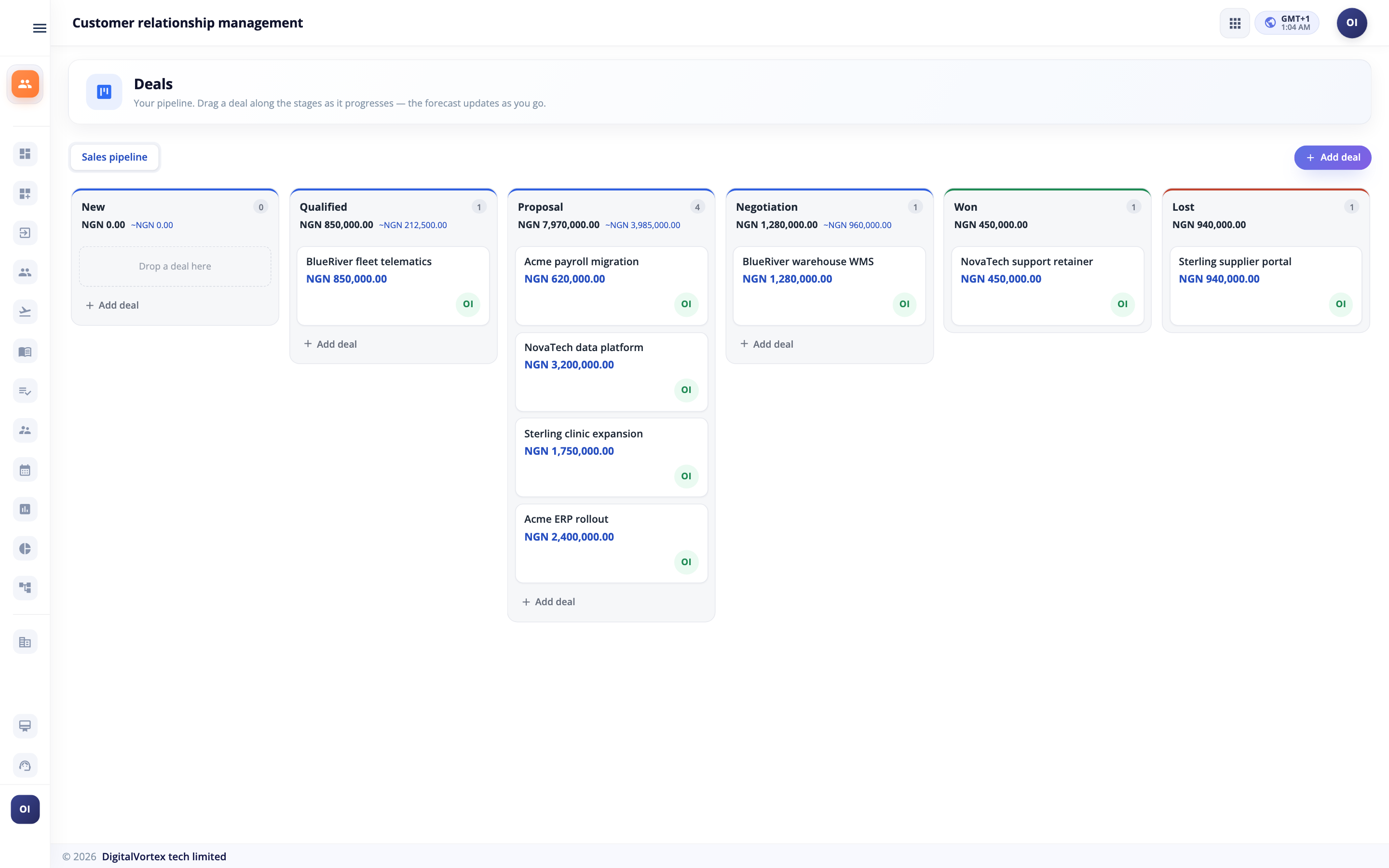Open BlueRiver warehouse WMS deal
Viewport: 1389px width, 868px height.
click(830, 286)
